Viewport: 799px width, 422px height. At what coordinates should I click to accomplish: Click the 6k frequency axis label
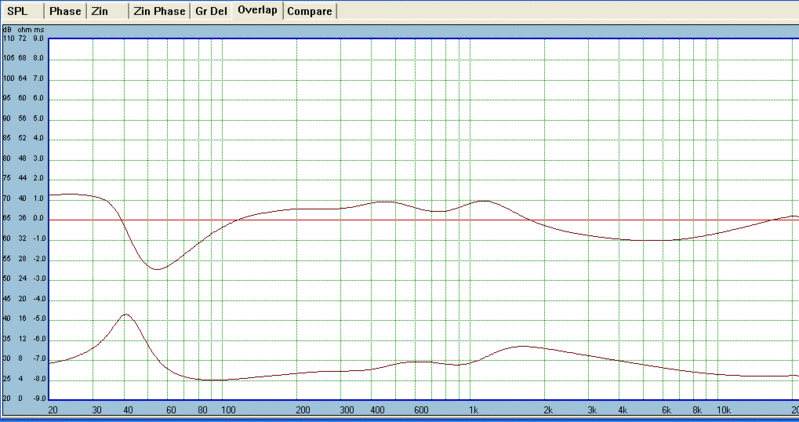pyautogui.click(x=667, y=410)
